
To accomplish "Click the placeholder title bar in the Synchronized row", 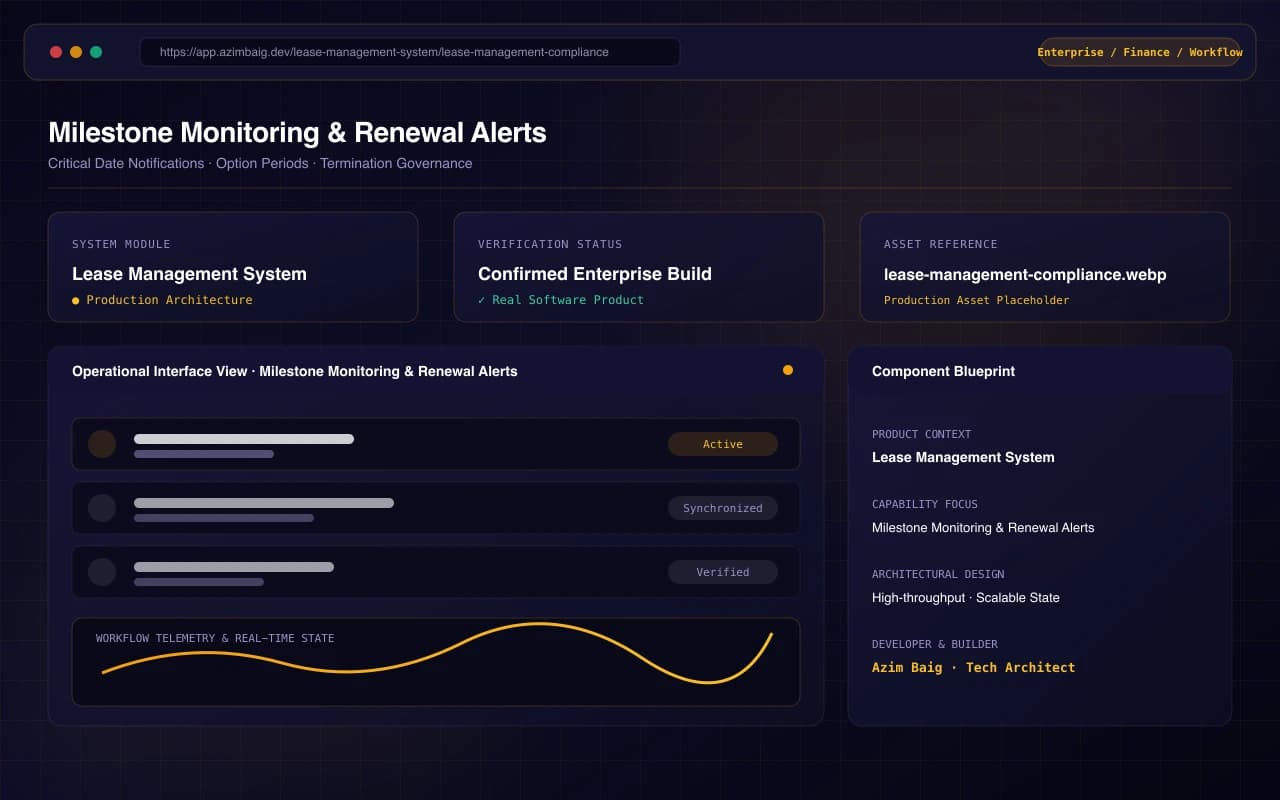I will pyautogui.click(x=264, y=503).
